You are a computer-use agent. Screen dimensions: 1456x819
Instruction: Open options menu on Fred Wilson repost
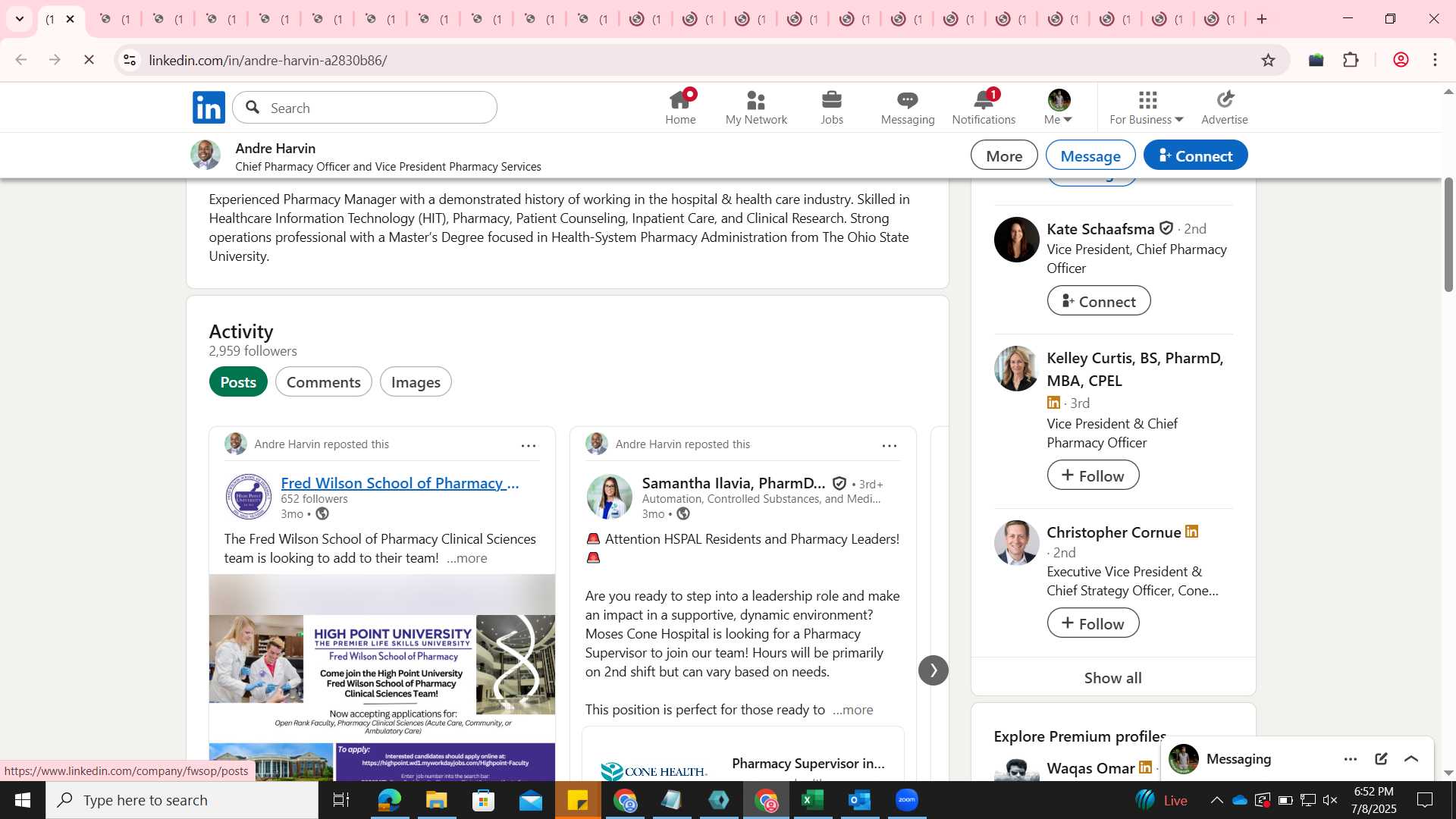click(529, 445)
